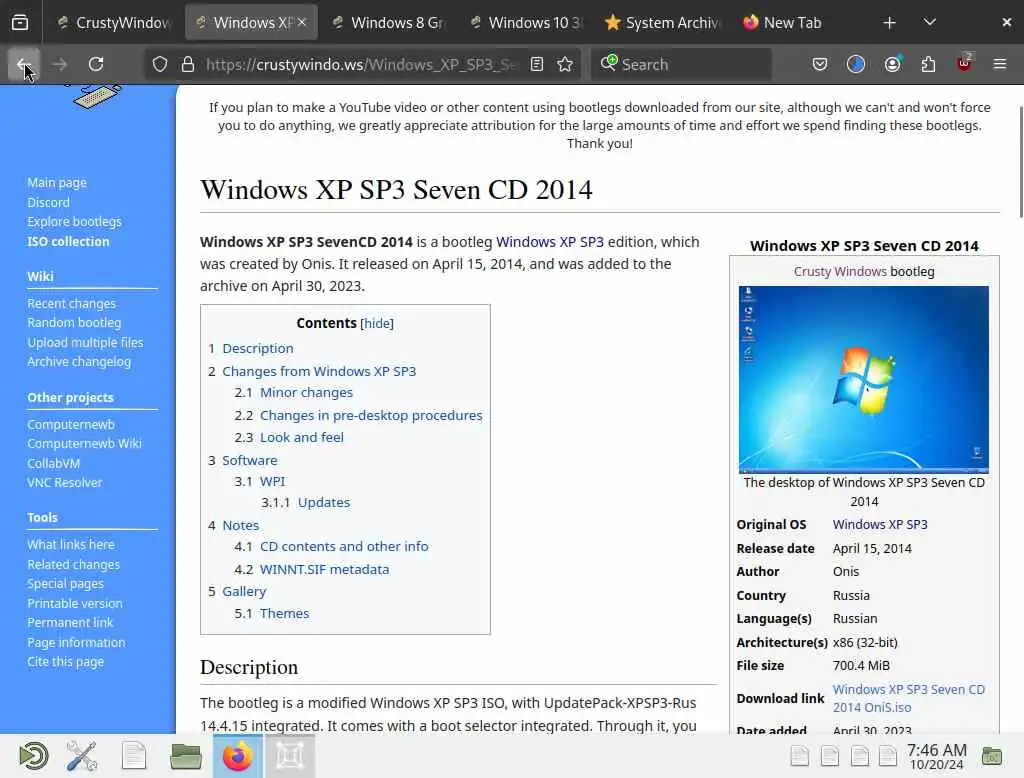
Task: Jump to WINNT.SIF metadata
Action: [325, 570]
